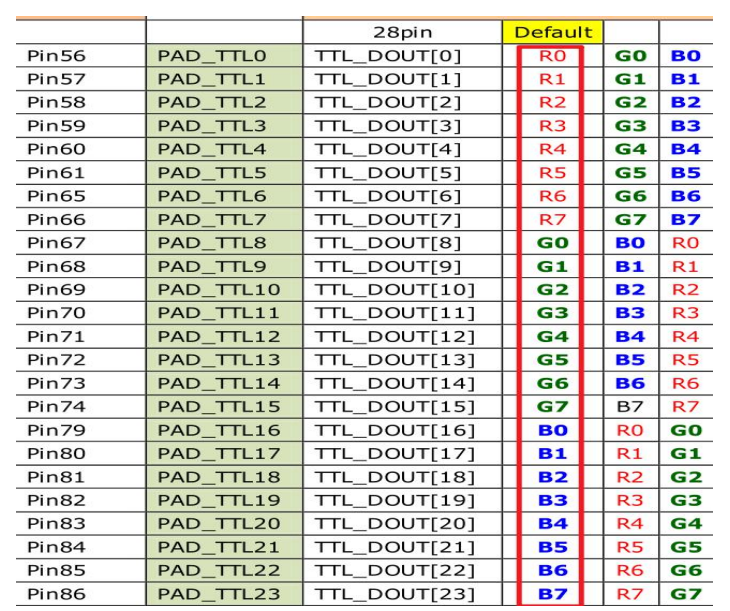The height and width of the screenshot is (611, 730).
Task: Click blue B3 in the Pin70 row
Action: click(x=630, y=313)
